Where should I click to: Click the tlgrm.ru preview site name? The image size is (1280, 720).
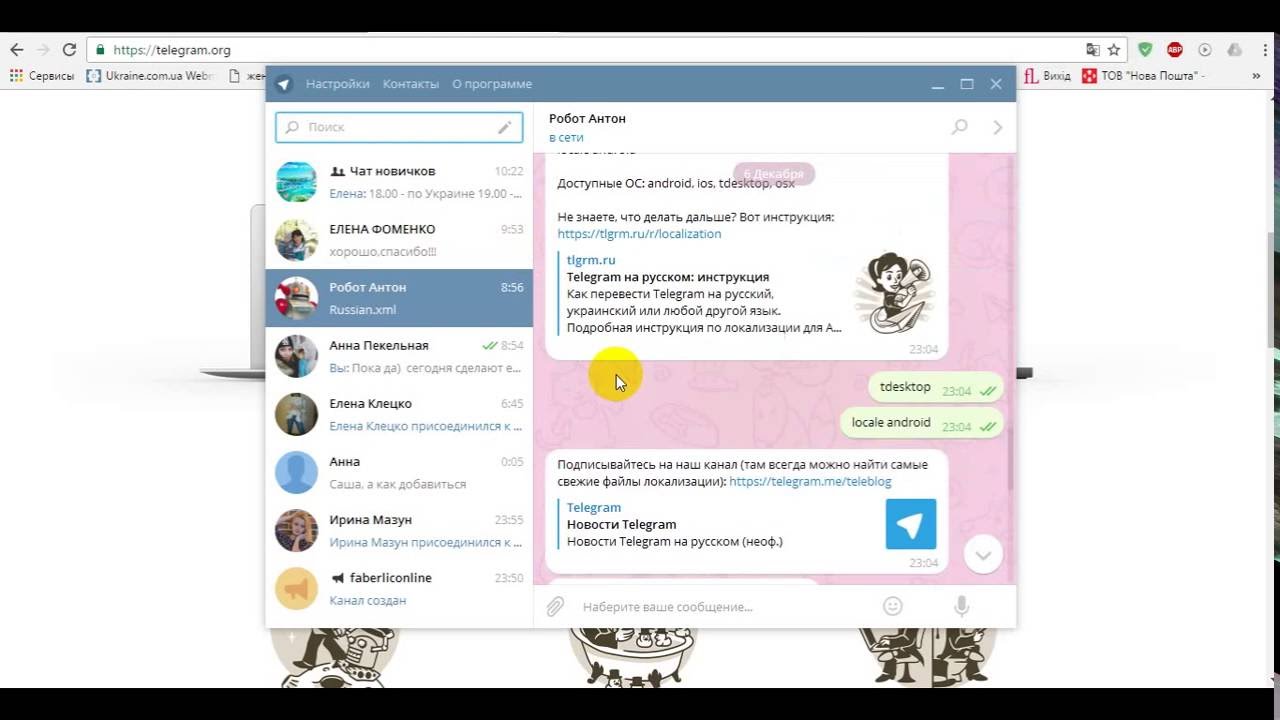pyautogui.click(x=591, y=260)
